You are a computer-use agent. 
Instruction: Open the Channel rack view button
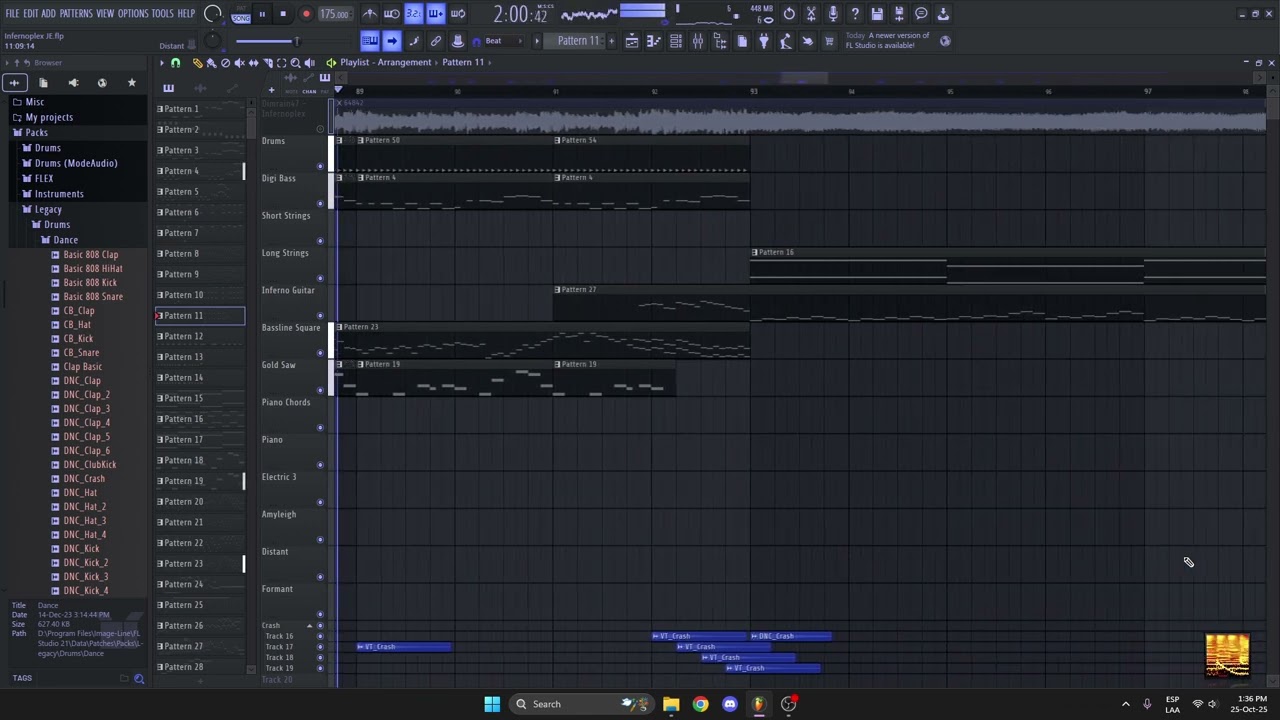(676, 41)
